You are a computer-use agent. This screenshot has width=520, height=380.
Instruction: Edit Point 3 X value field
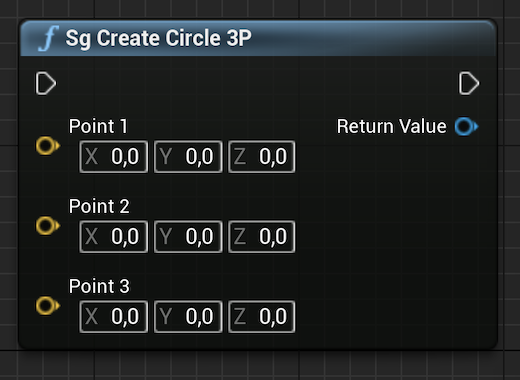coord(114,317)
